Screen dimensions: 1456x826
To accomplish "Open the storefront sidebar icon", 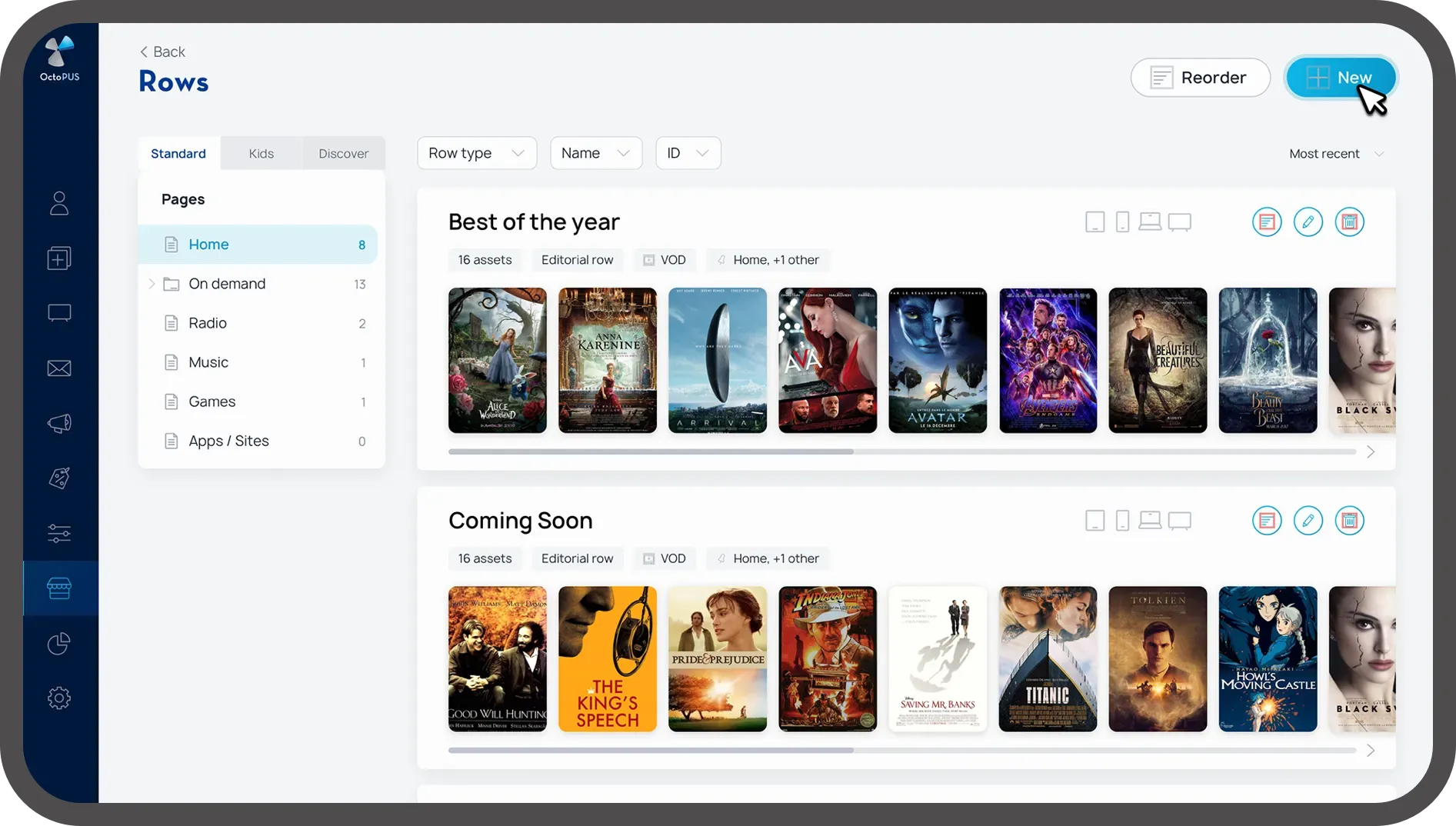I will tap(59, 588).
